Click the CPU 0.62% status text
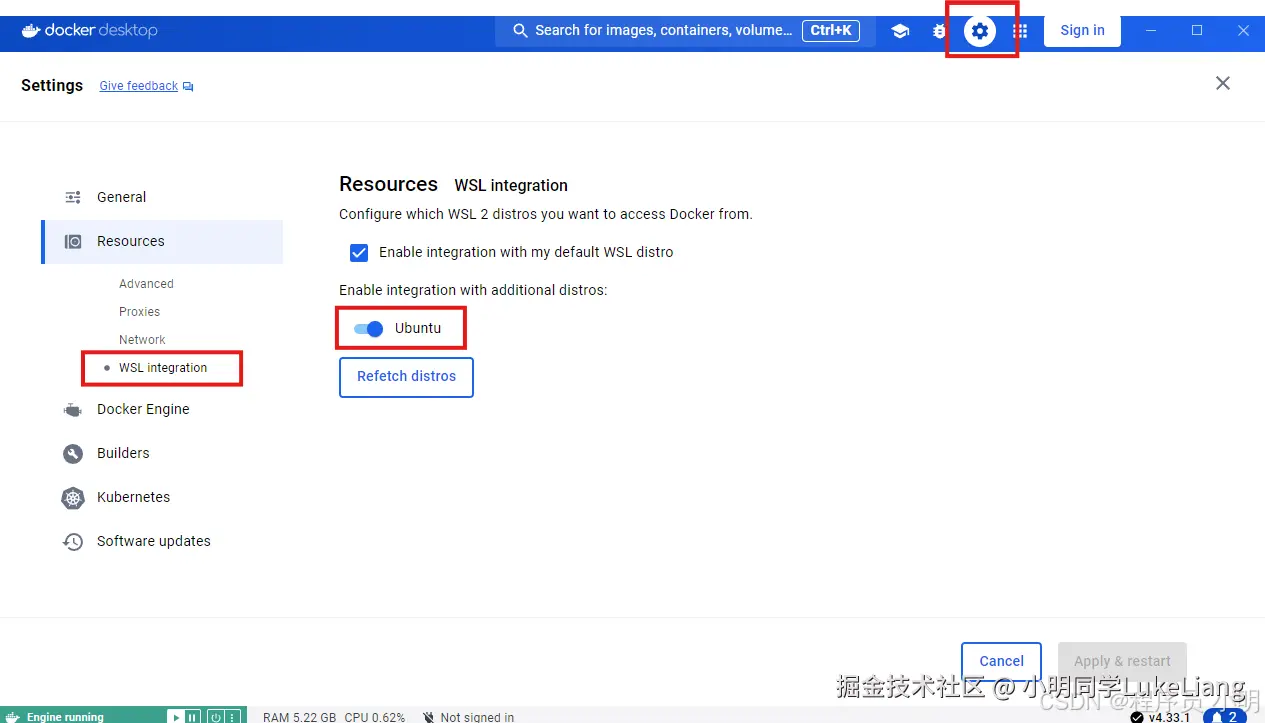The height and width of the screenshot is (723, 1265). tap(375, 717)
